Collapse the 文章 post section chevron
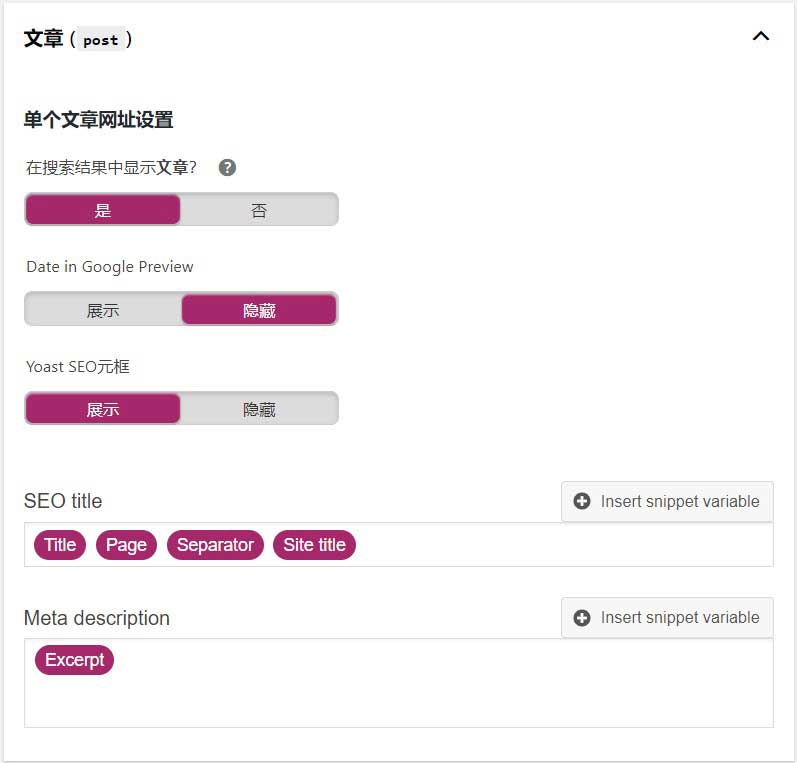The height and width of the screenshot is (763, 797). pos(761,37)
